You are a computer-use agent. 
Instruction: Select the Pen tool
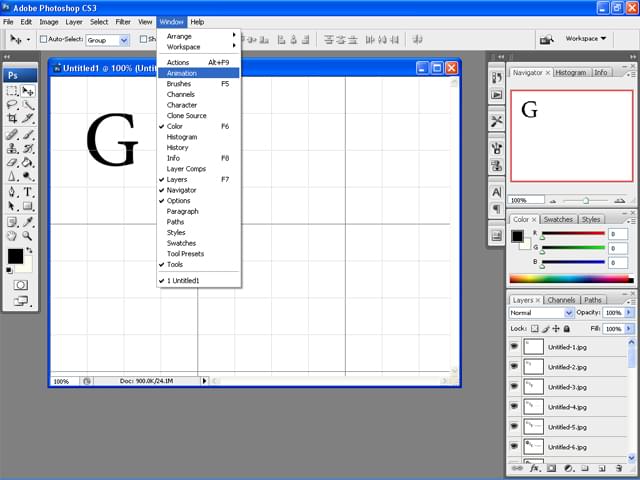tap(12, 192)
